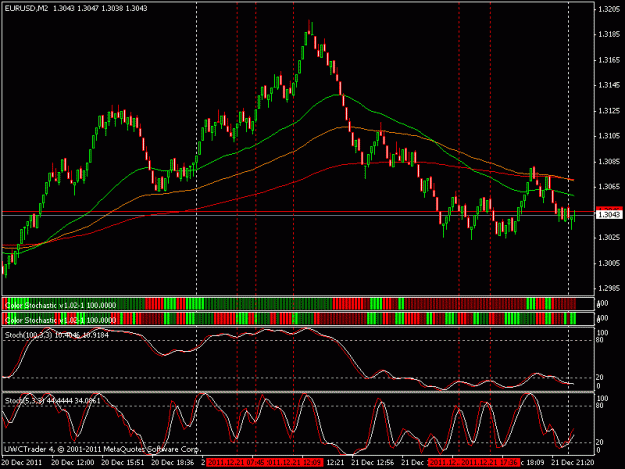Click the 21 Dec 21:20 time label
The width and height of the screenshot is (625, 469).
(x=572, y=463)
